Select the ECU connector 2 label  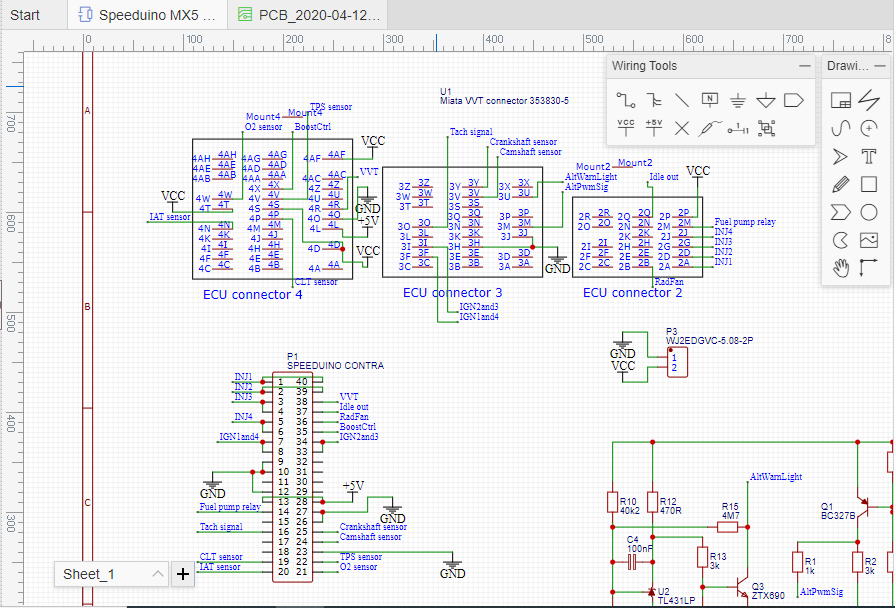(632, 293)
